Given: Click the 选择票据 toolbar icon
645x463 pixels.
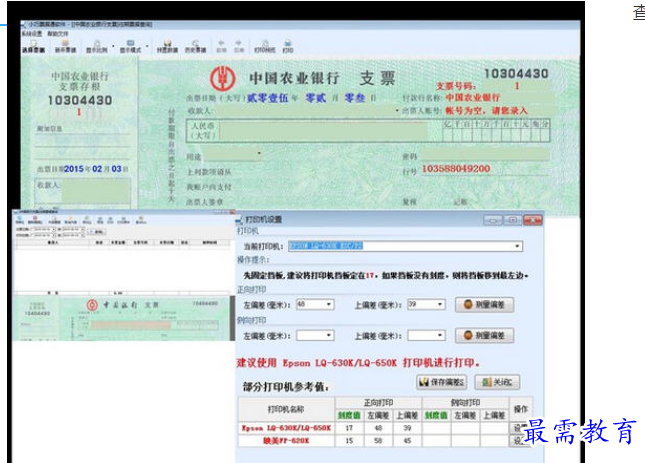Looking at the screenshot, I should 33,46.
